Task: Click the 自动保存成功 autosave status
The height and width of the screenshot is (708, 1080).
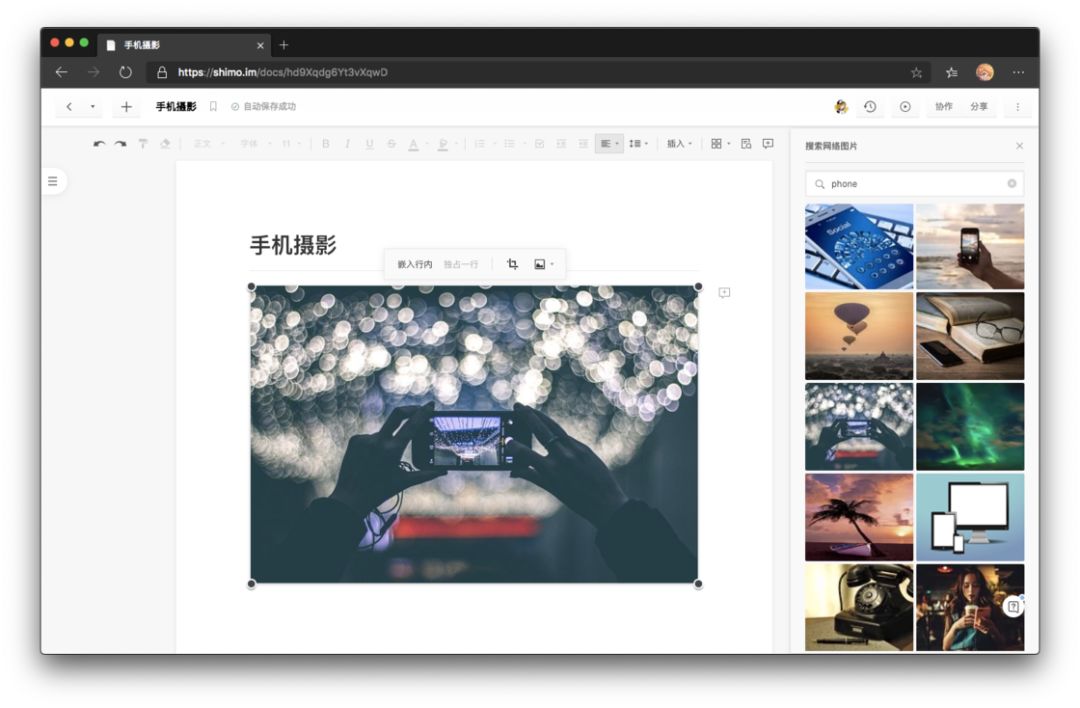Action: pyautogui.click(x=263, y=107)
